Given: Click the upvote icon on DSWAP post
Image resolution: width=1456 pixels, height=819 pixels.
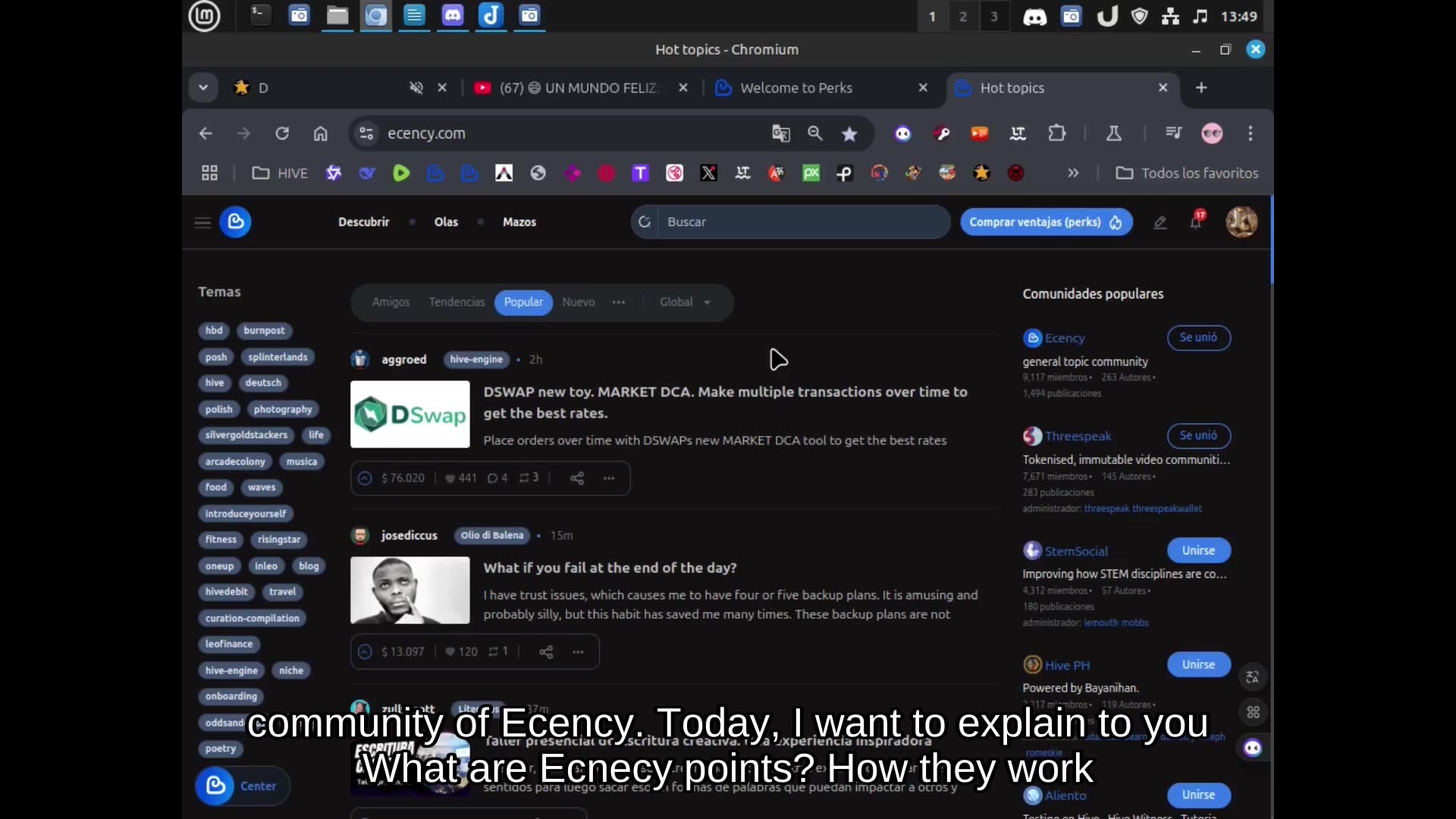Looking at the screenshot, I should [x=365, y=478].
